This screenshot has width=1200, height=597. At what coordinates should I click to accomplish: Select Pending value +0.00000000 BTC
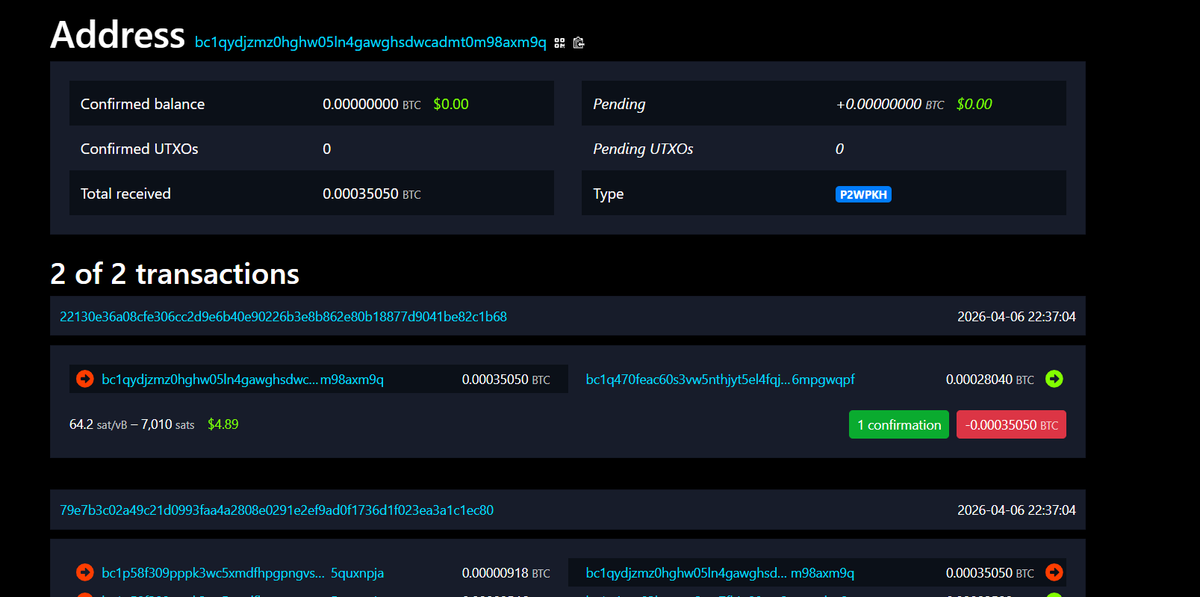tap(890, 104)
